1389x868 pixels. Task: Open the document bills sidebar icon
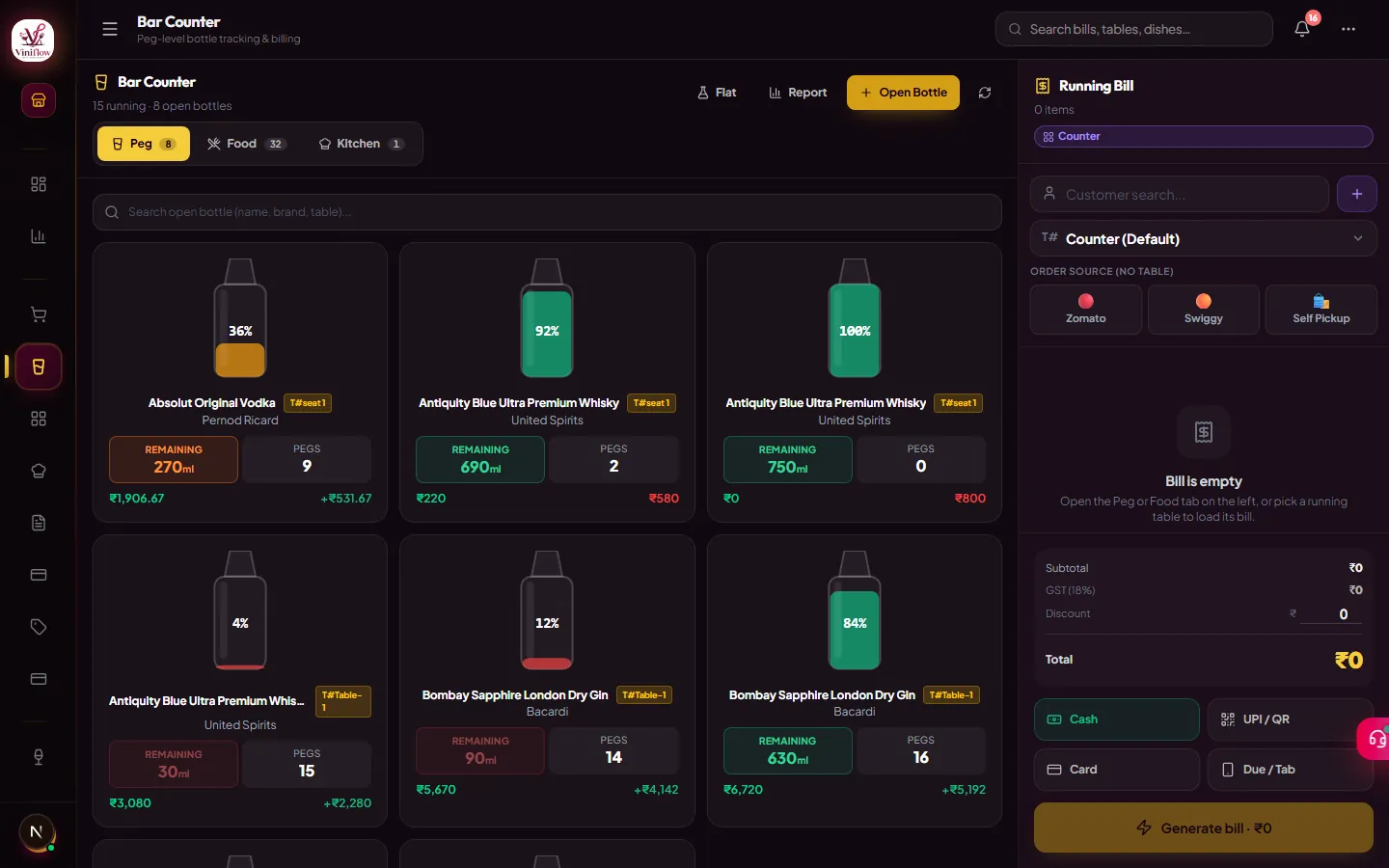click(x=39, y=523)
